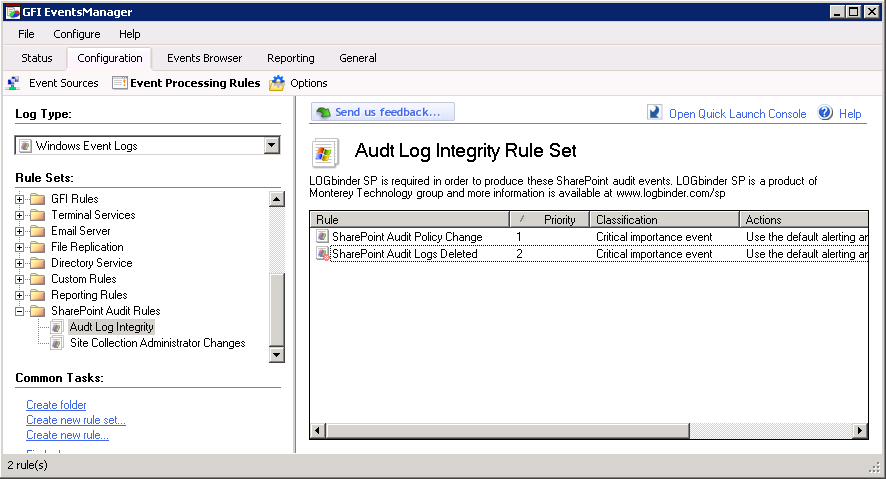This screenshot has width=886, height=479.
Task: Expand the Terminal Services tree node
Action: point(19,215)
